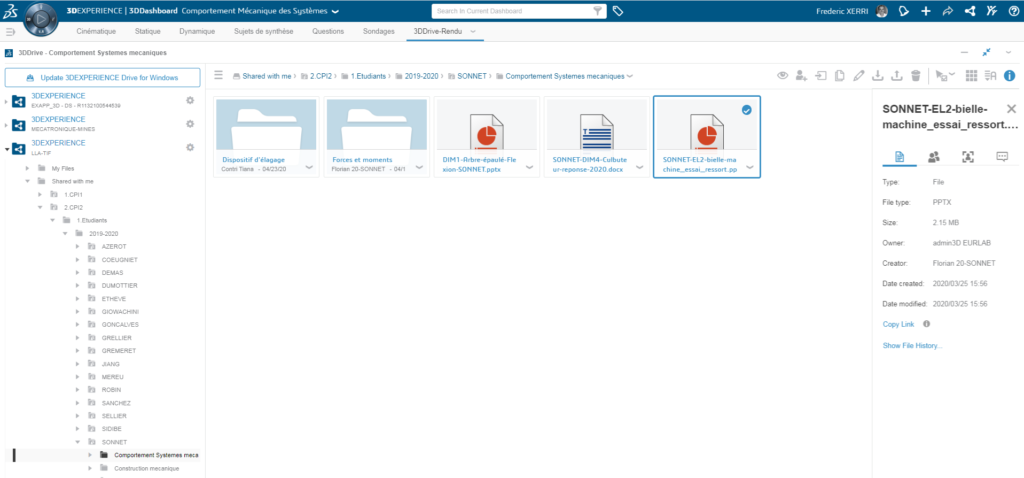This screenshot has width=1024, height=478.
Task: Click the Copy file icon
Action: 840,76
